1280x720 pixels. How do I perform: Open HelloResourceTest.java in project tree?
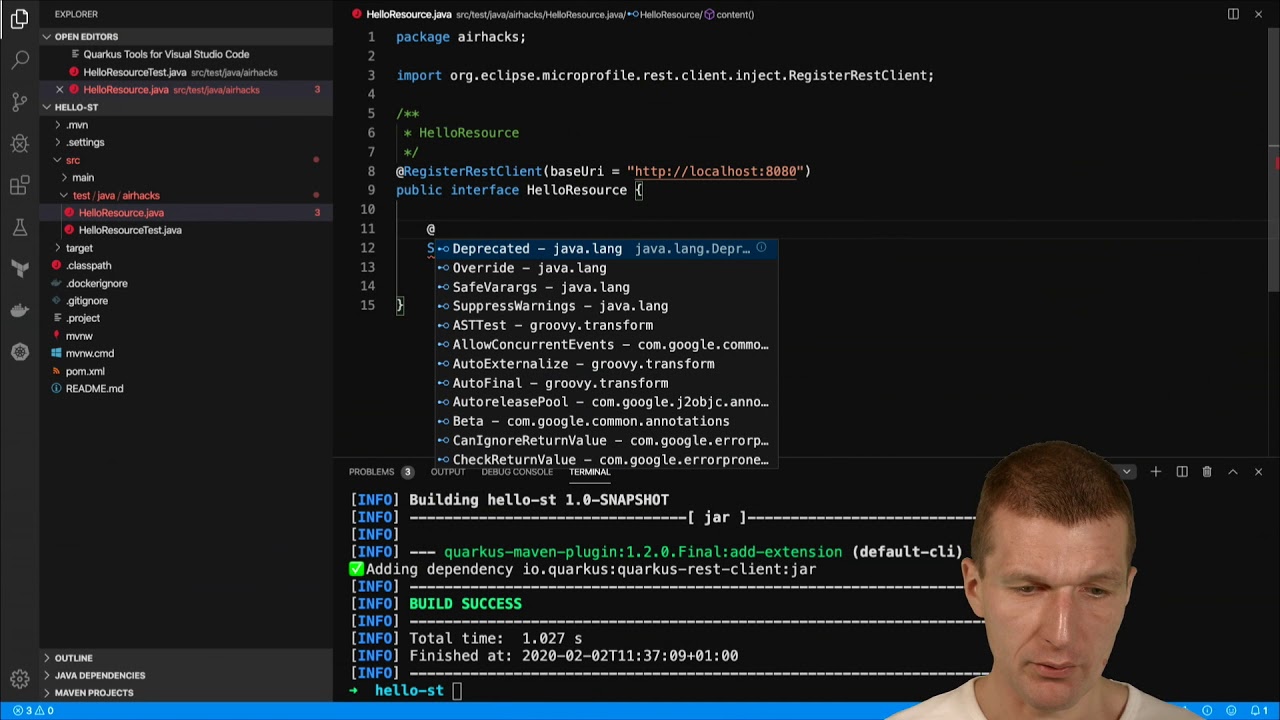pyautogui.click(x=130, y=230)
